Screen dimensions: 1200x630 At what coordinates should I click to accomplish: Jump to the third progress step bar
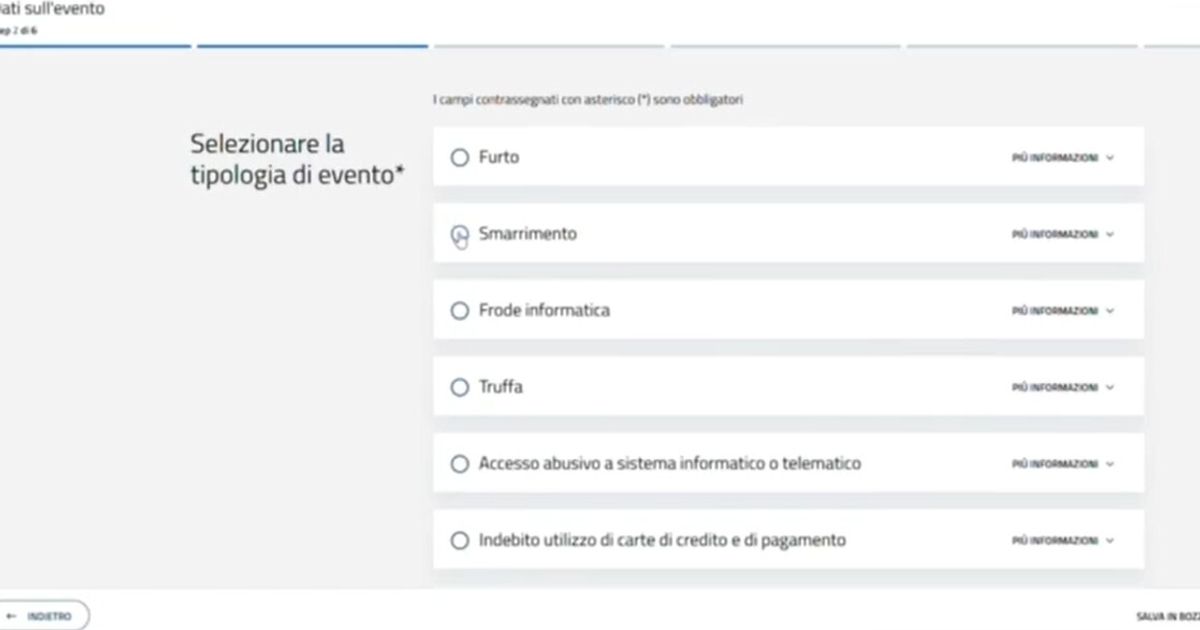[548, 46]
